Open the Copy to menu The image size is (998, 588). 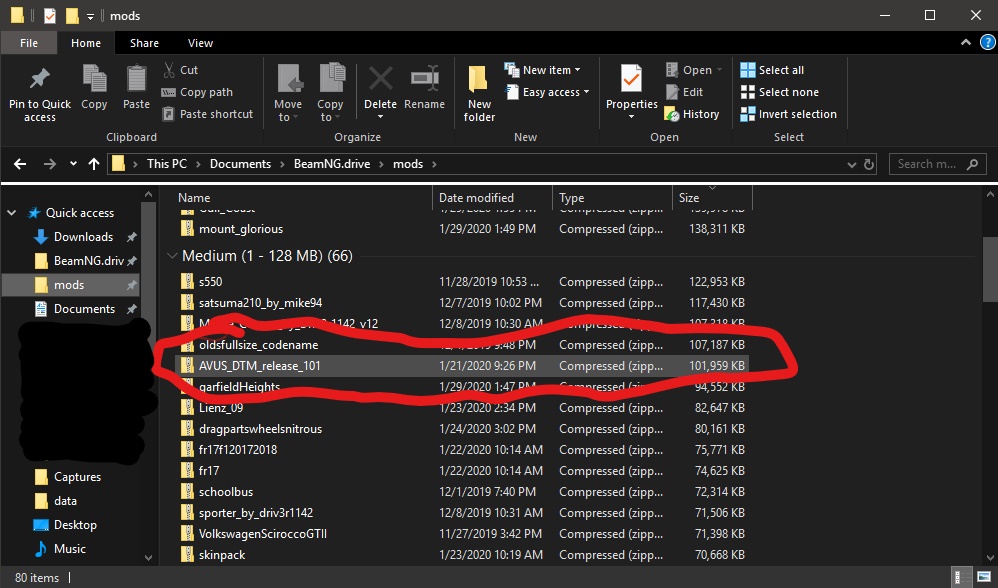pos(330,93)
